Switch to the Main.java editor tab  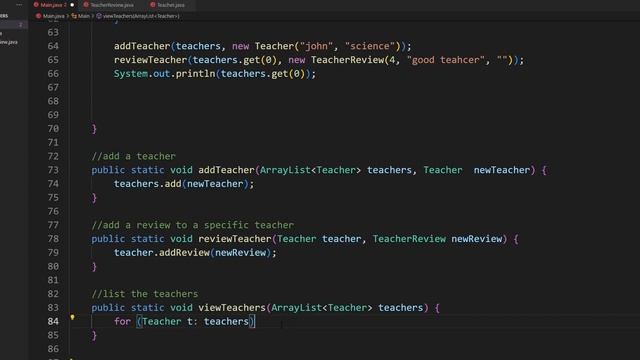[53, 5]
